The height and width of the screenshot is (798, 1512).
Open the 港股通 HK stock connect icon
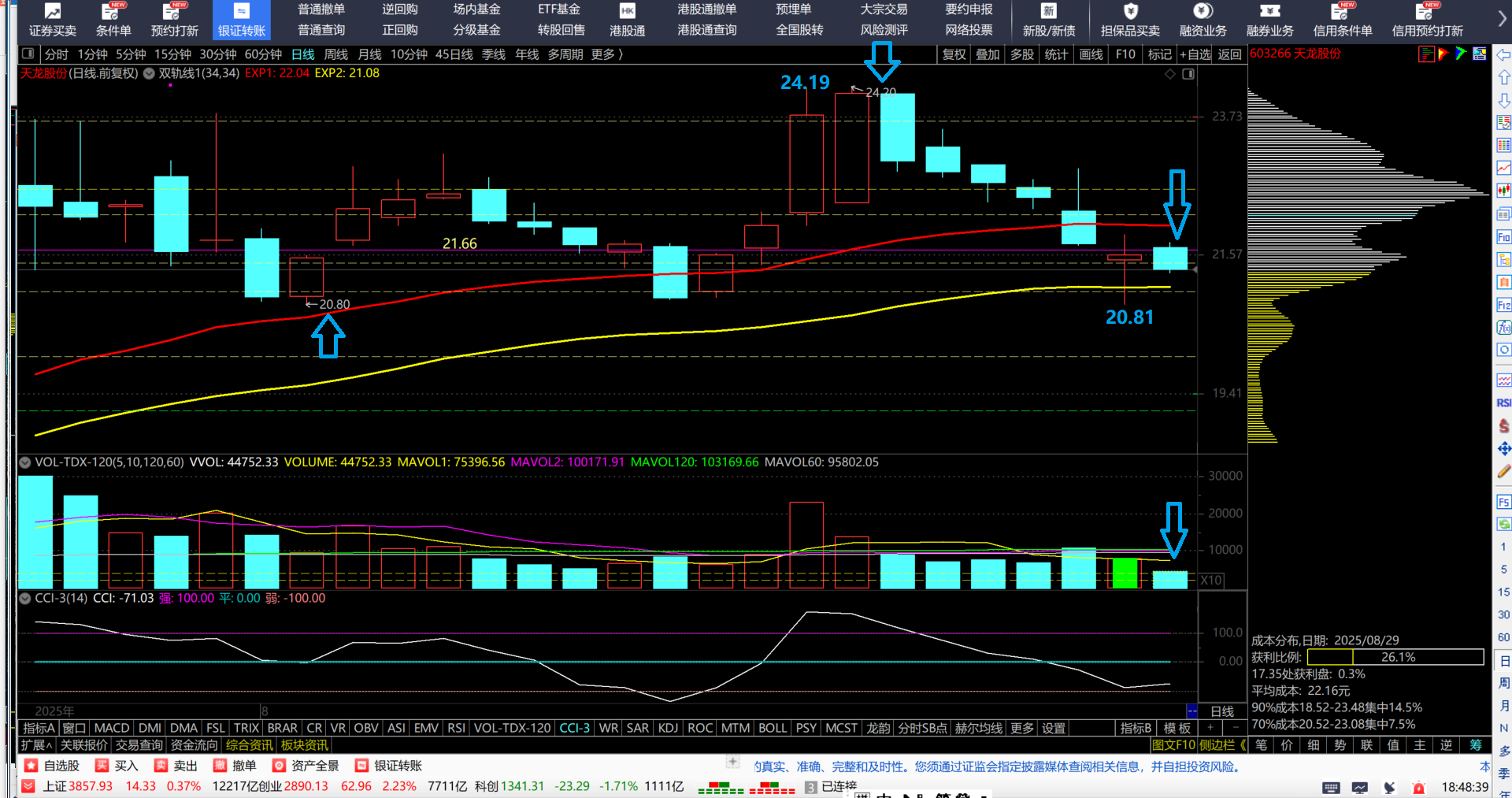[x=628, y=20]
